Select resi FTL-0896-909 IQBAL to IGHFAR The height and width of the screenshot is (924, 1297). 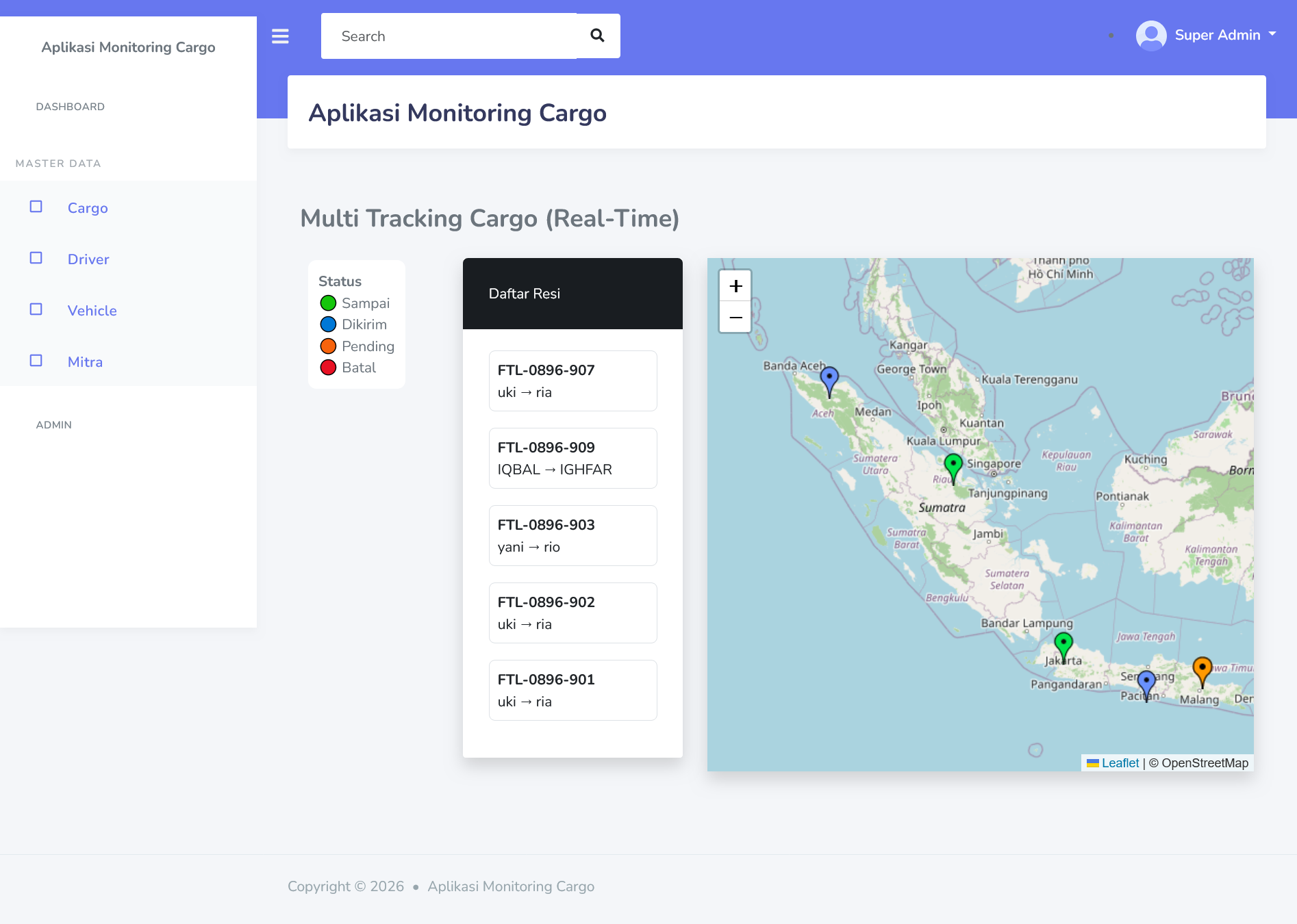point(572,458)
